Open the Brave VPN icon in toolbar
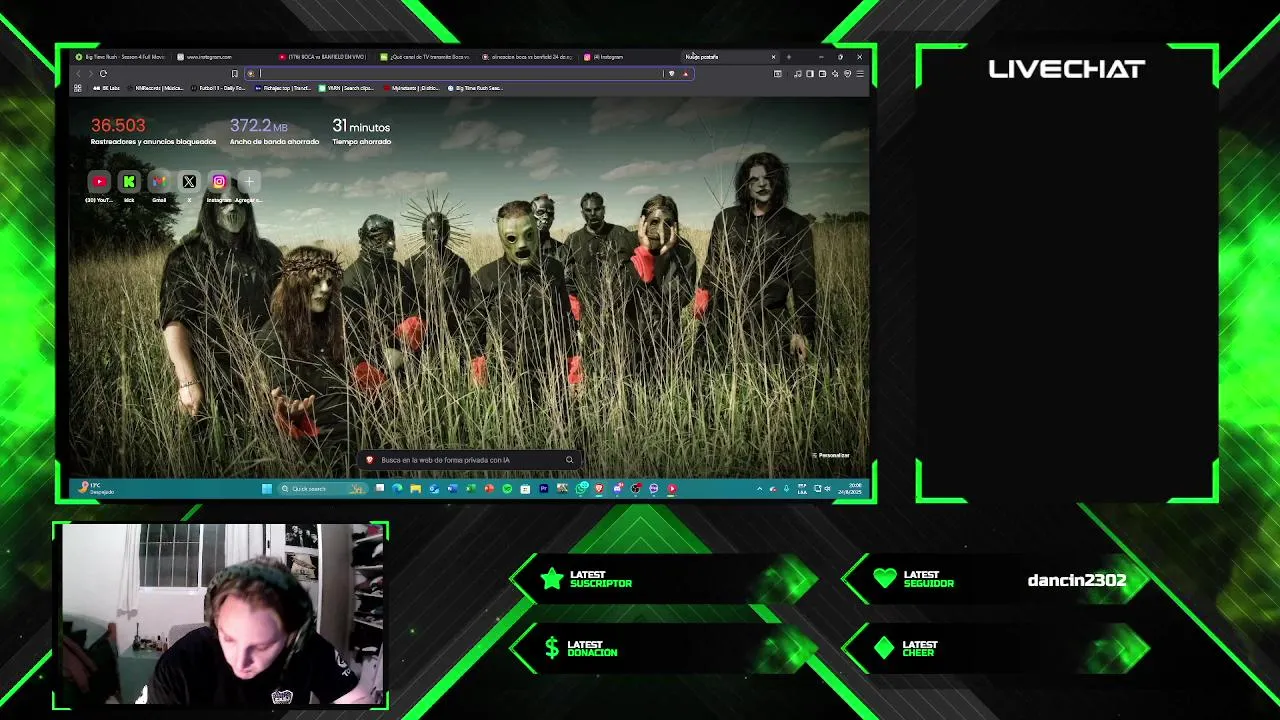This screenshot has width=1280, height=720. coord(847,73)
